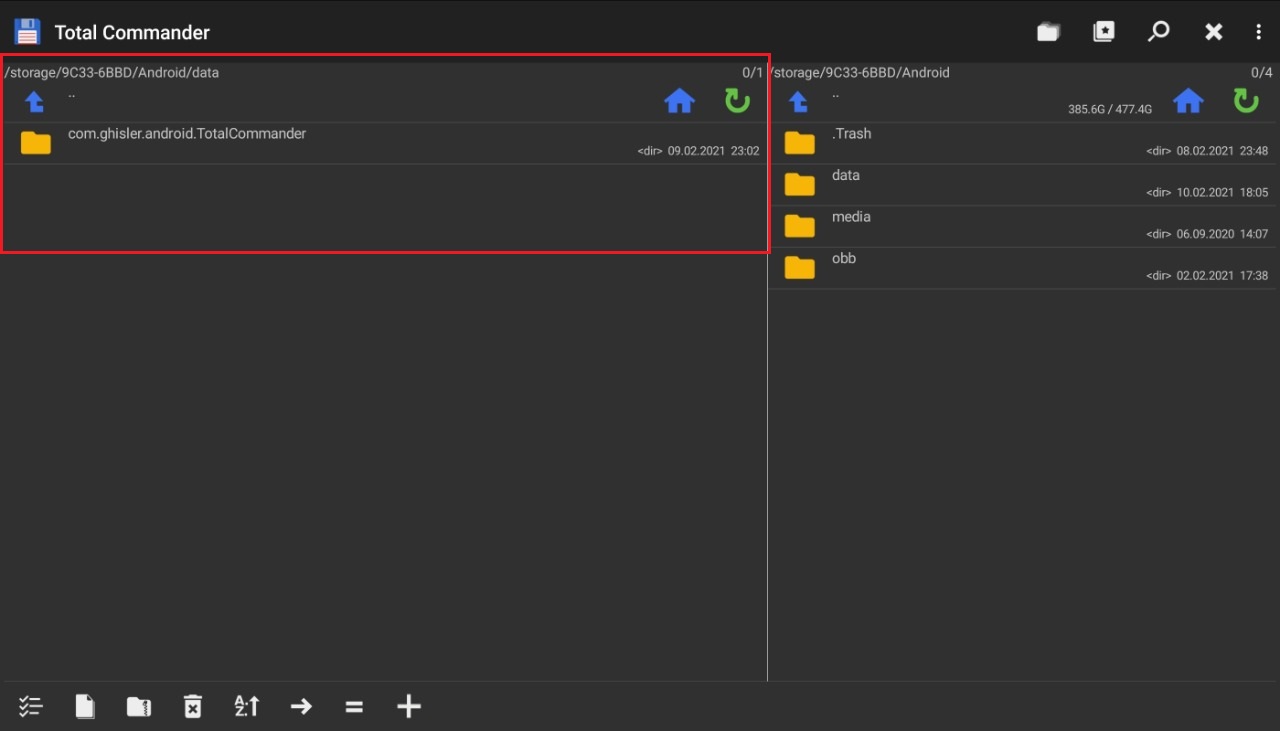Click the left panel parent '..' entry
1280x731 pixels.
click(x=72, y=95)
